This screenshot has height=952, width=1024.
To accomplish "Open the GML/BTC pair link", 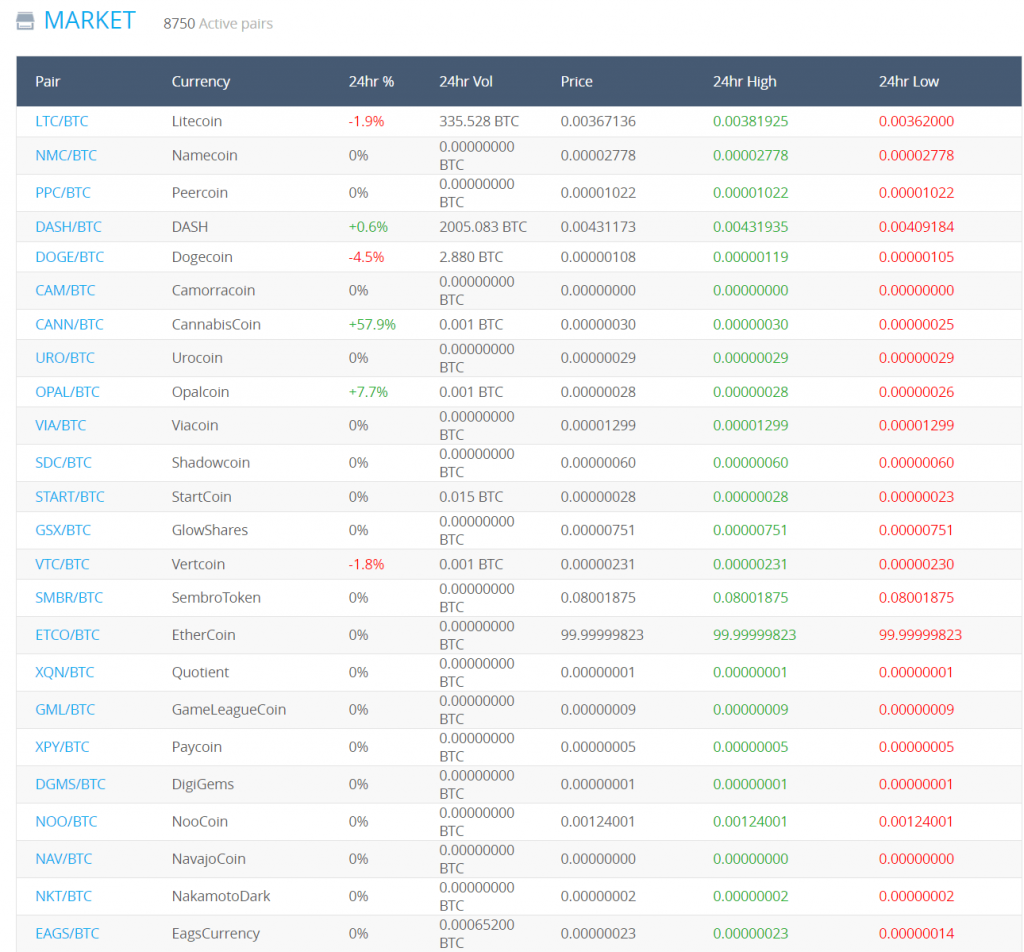I will (x=65, y=709).
